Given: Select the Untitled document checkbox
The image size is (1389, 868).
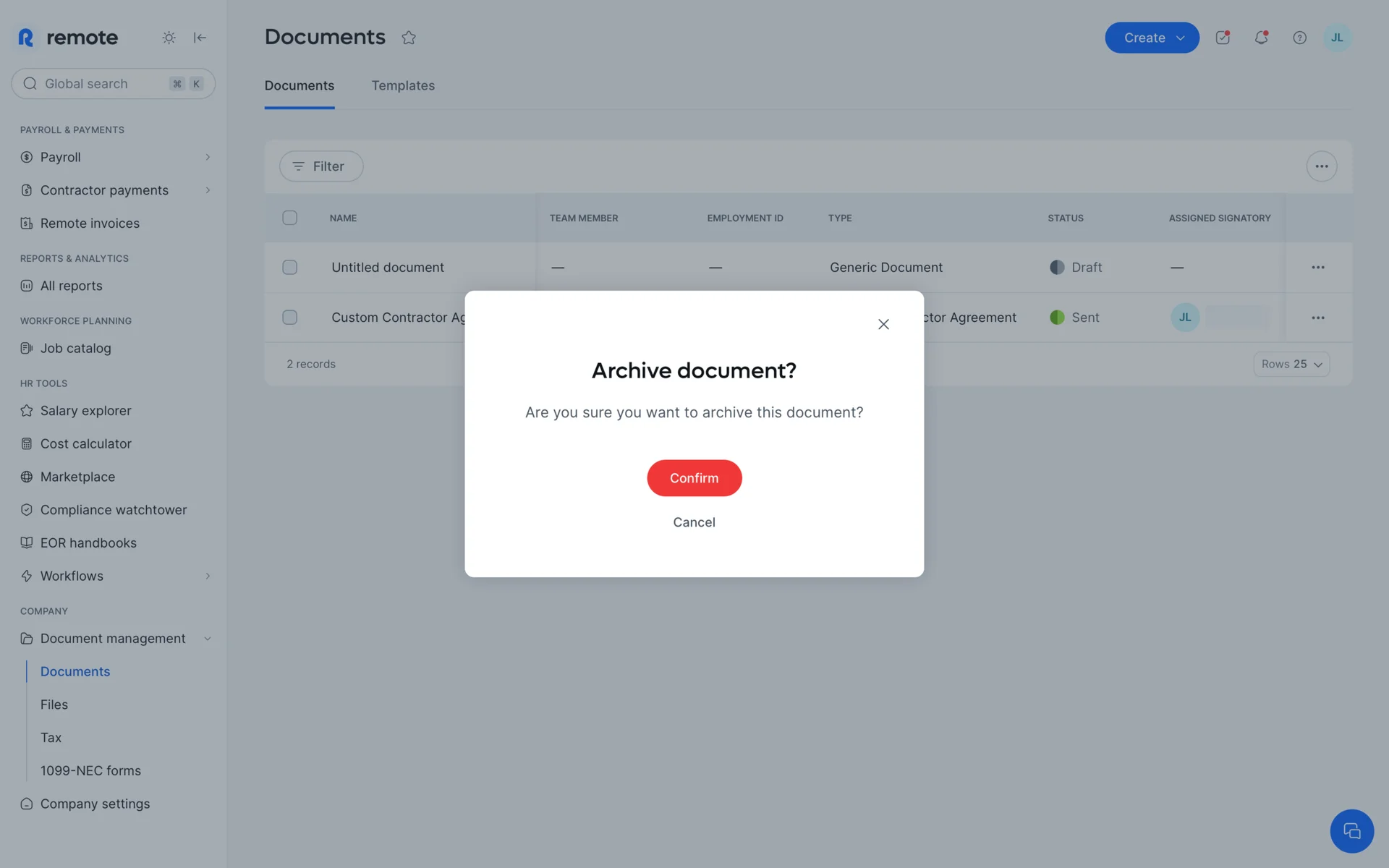Looking at the screenshot, I should 289,268.
